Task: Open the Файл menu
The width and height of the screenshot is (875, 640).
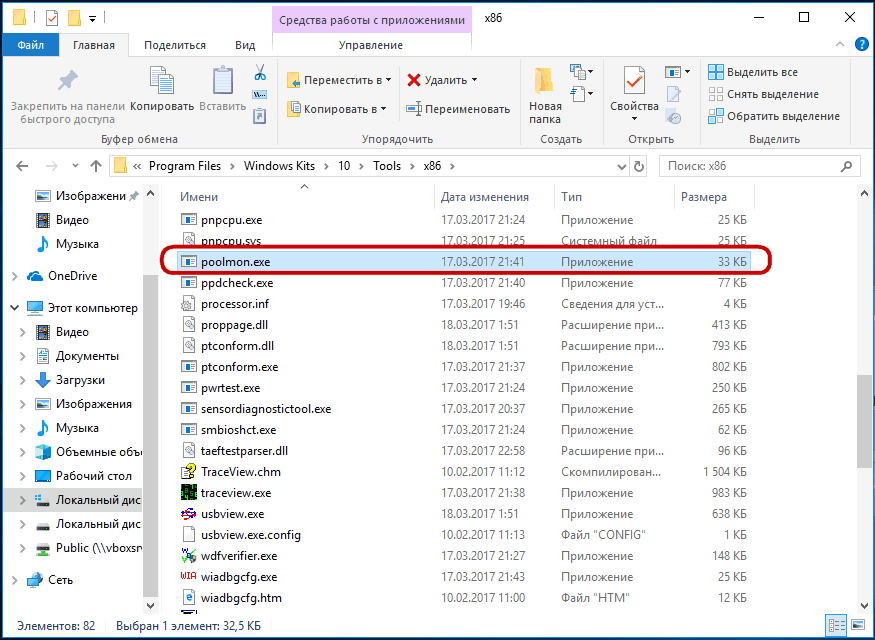Action: (30, 45)
